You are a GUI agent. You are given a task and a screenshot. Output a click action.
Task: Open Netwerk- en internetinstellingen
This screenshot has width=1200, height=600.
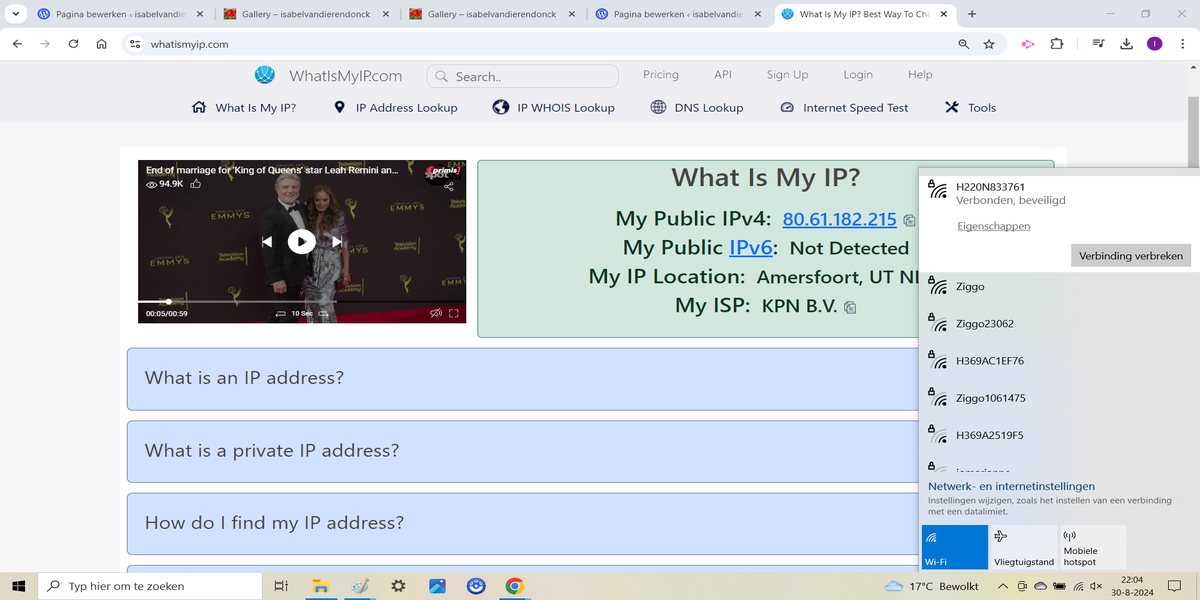click(x=1011, y=486)
